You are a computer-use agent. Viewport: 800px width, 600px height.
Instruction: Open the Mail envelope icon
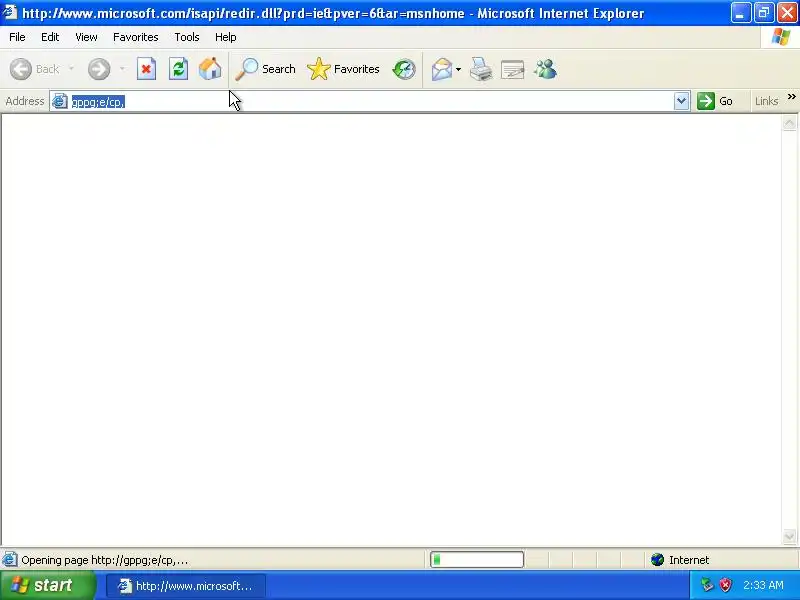pos(442,69)
